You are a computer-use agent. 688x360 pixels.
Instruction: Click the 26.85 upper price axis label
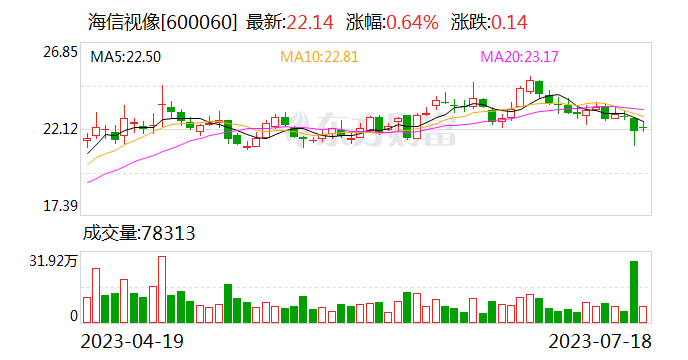pos(60,52)
